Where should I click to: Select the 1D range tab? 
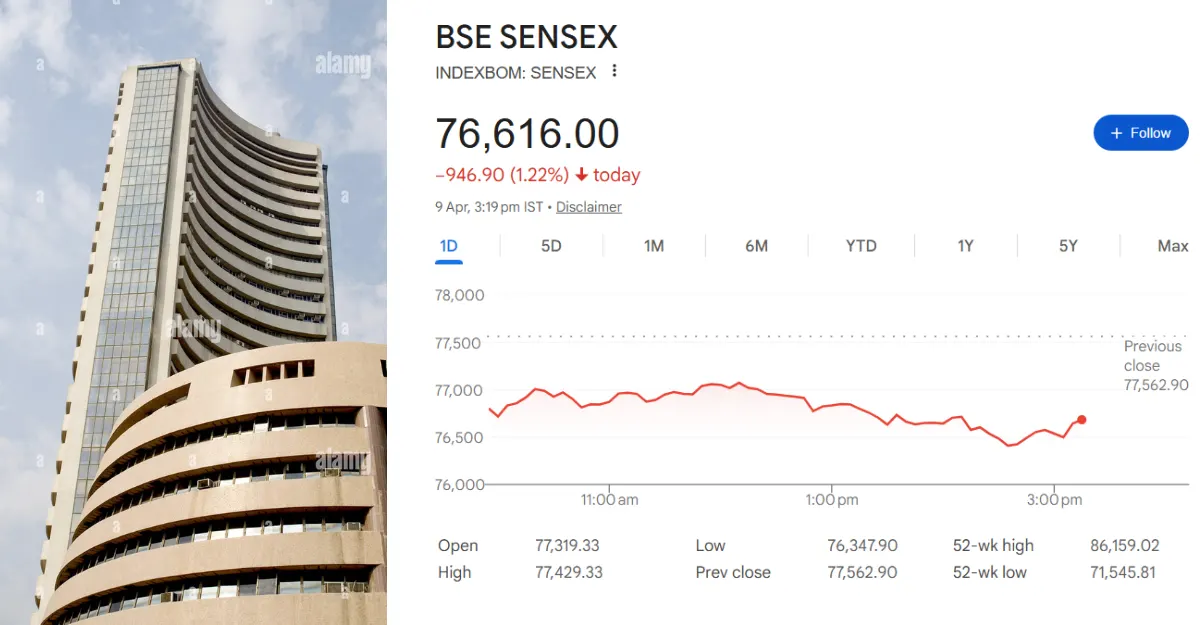pyautogui.click(x=448, y=246)
